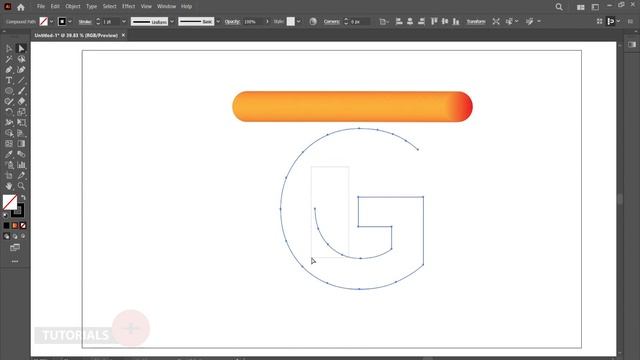Choose the Symbol Sprayer tool
This screenshot has height=360, width=640.
point(9,165)
